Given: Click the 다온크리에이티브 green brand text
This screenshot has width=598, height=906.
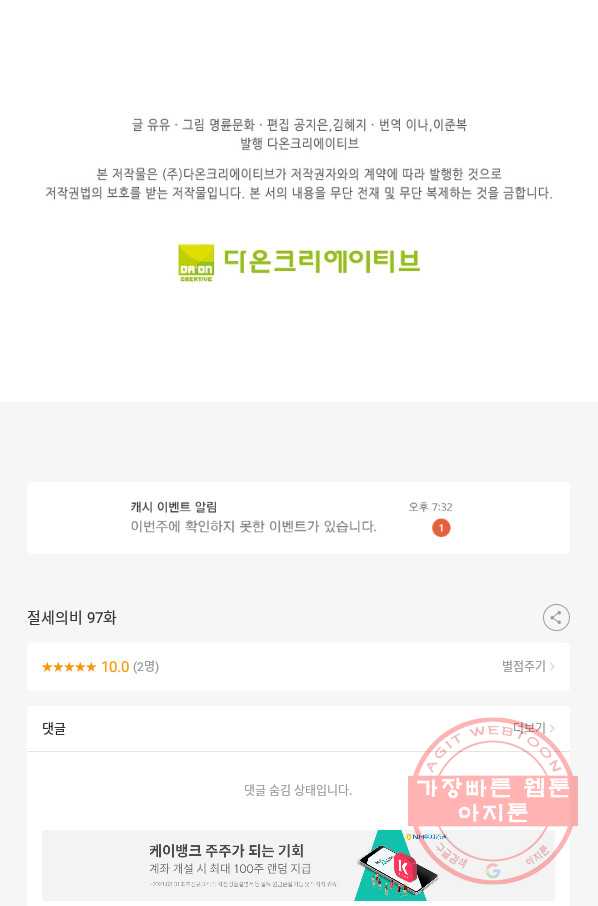Looking at the screenshot, I should 322,261.
